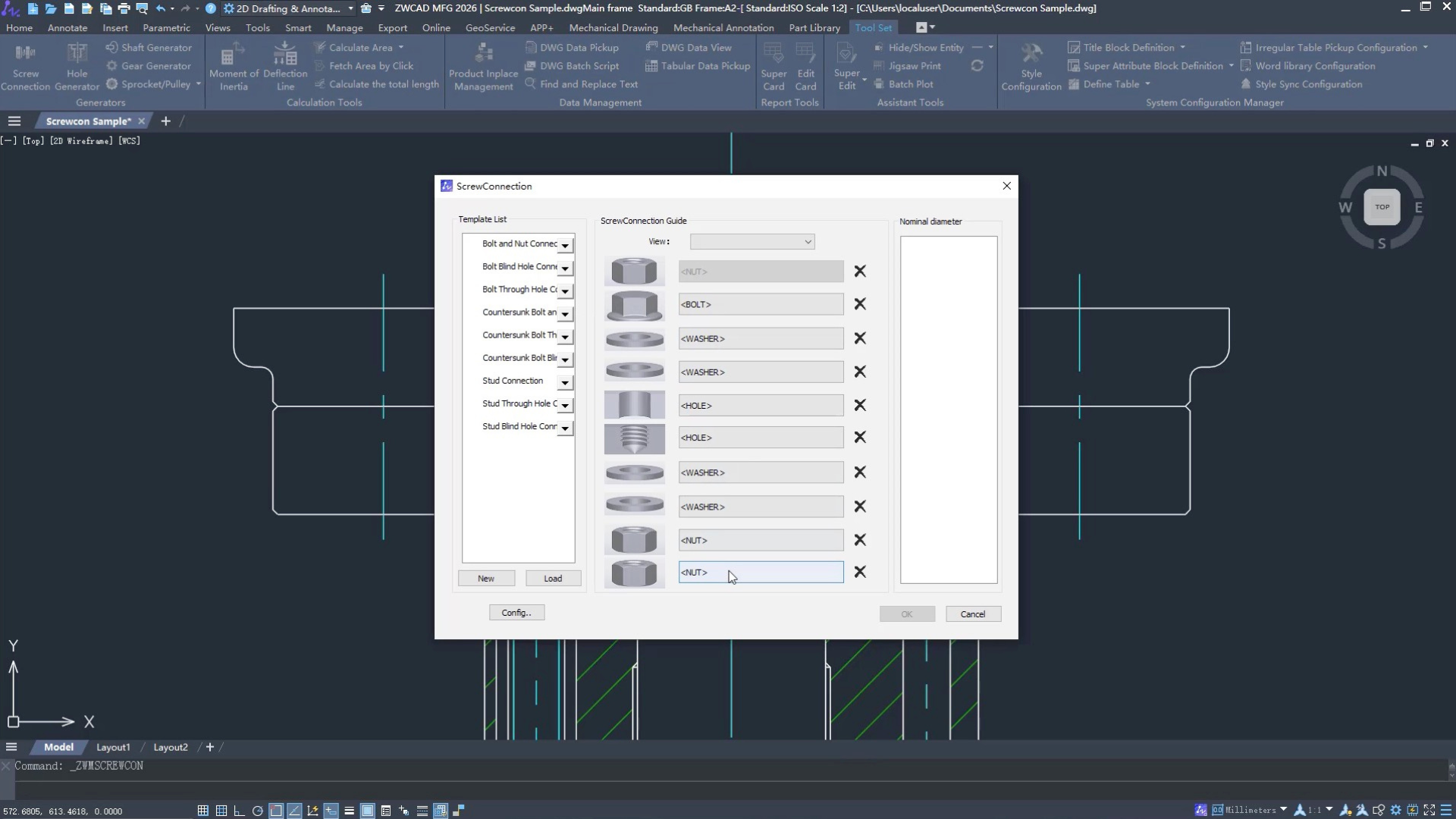The width and height of the screenshot is (1456, 819).
Task: Click the Config.. button
Action: click(x=516, y=613)
